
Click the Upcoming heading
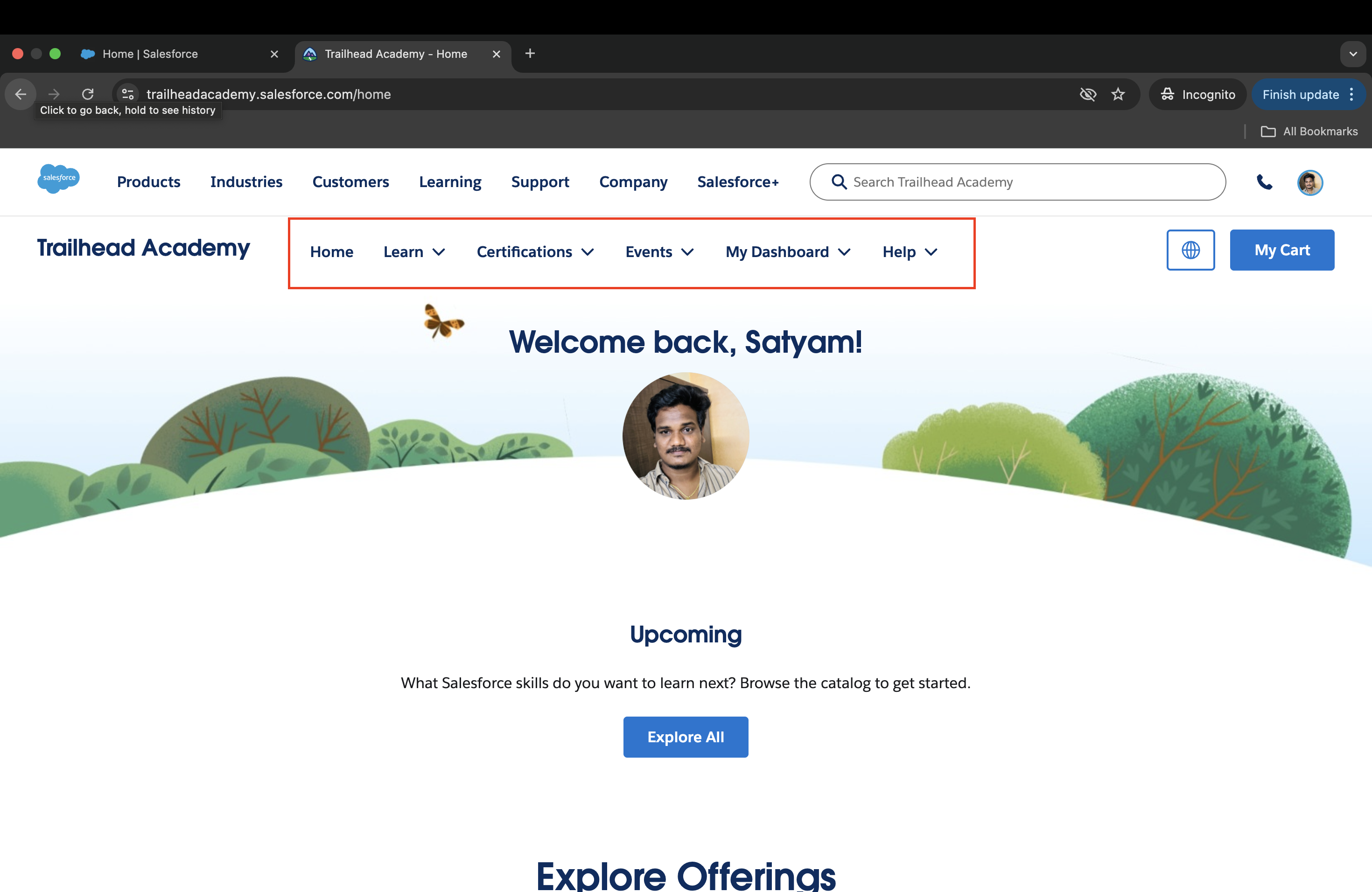(686, 634)
